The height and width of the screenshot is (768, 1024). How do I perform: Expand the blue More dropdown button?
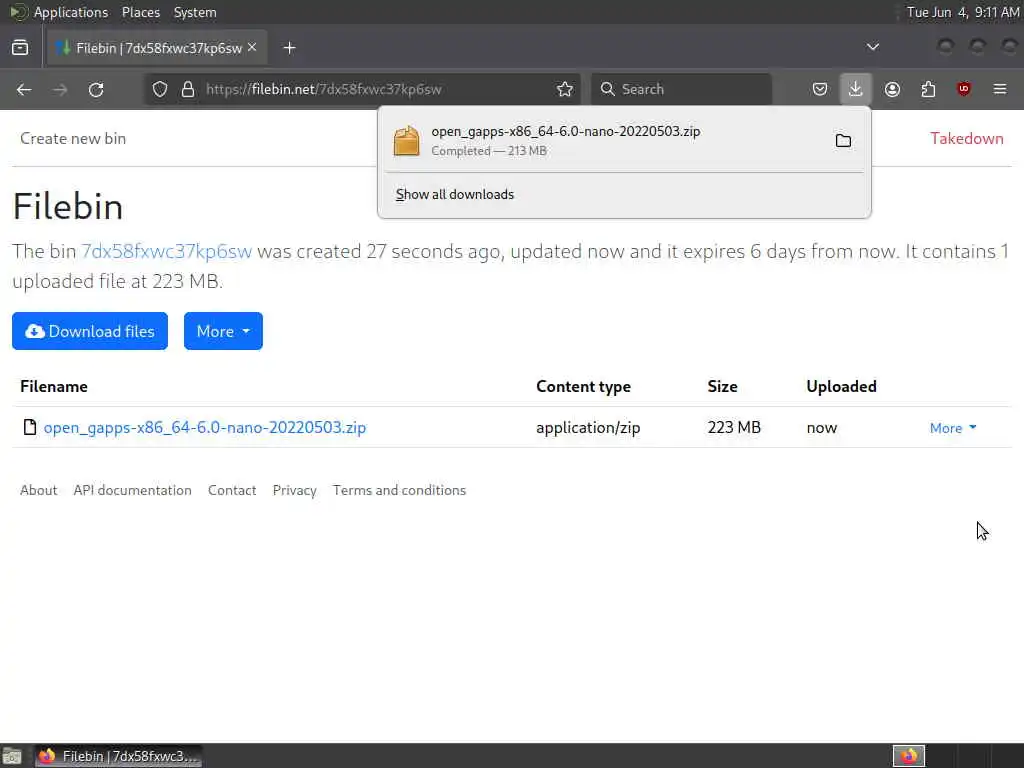(223, 331)
